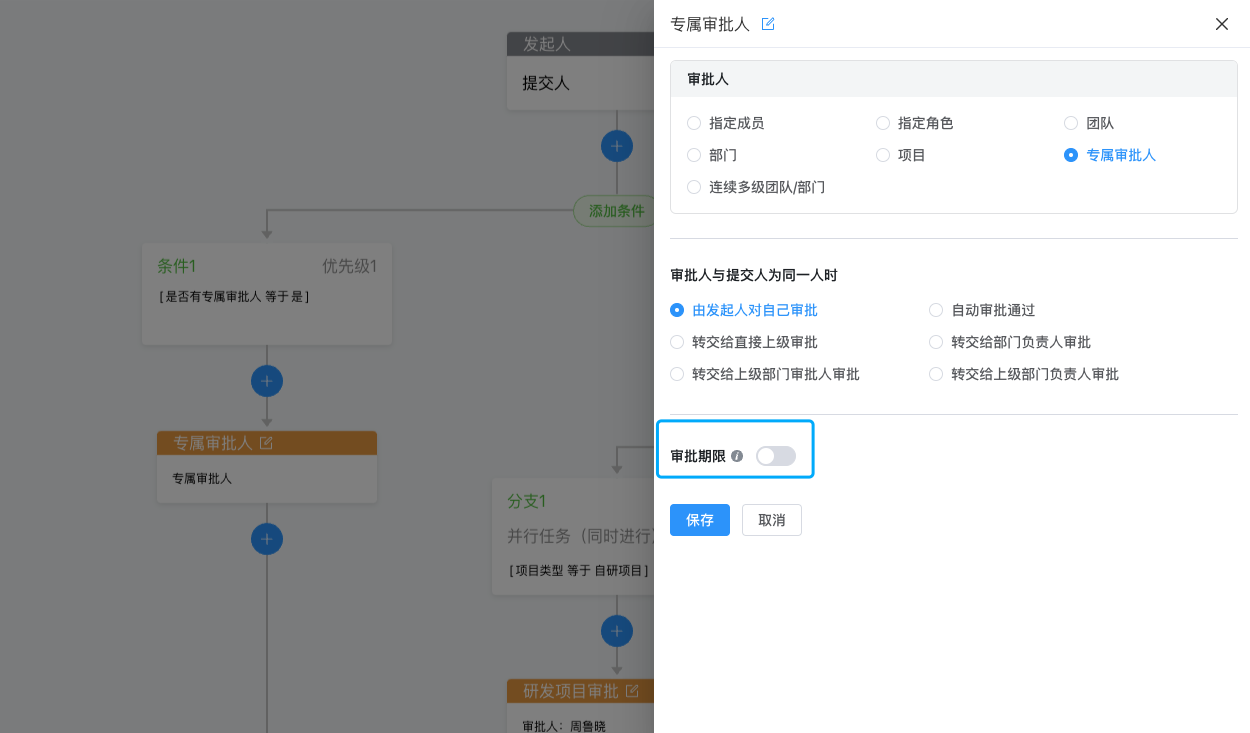Save settings with 保存 button
Screen dimensions: 1250x733
click(700, 520)
